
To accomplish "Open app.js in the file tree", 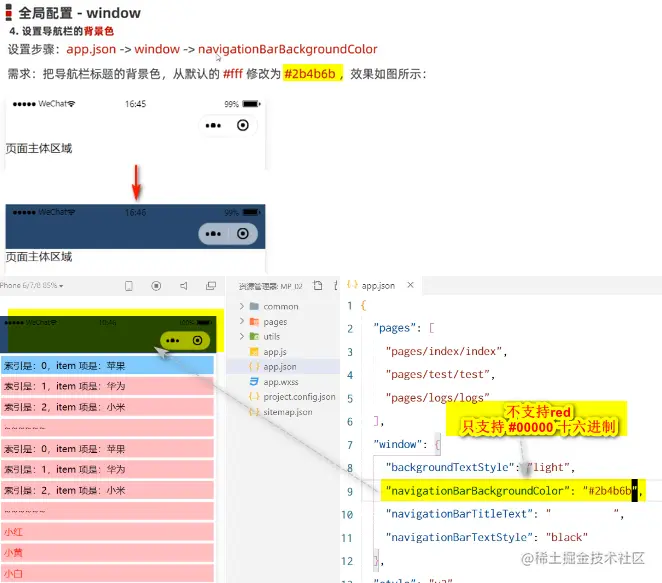I will (275, 352).
